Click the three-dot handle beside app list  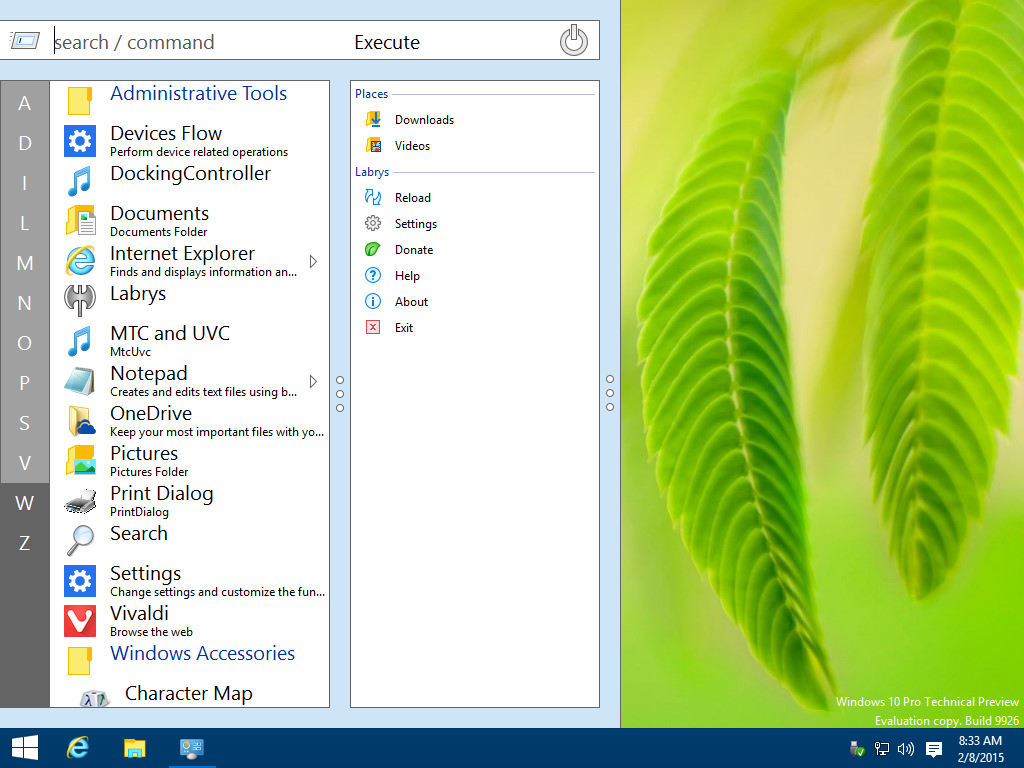pos(340,394)
